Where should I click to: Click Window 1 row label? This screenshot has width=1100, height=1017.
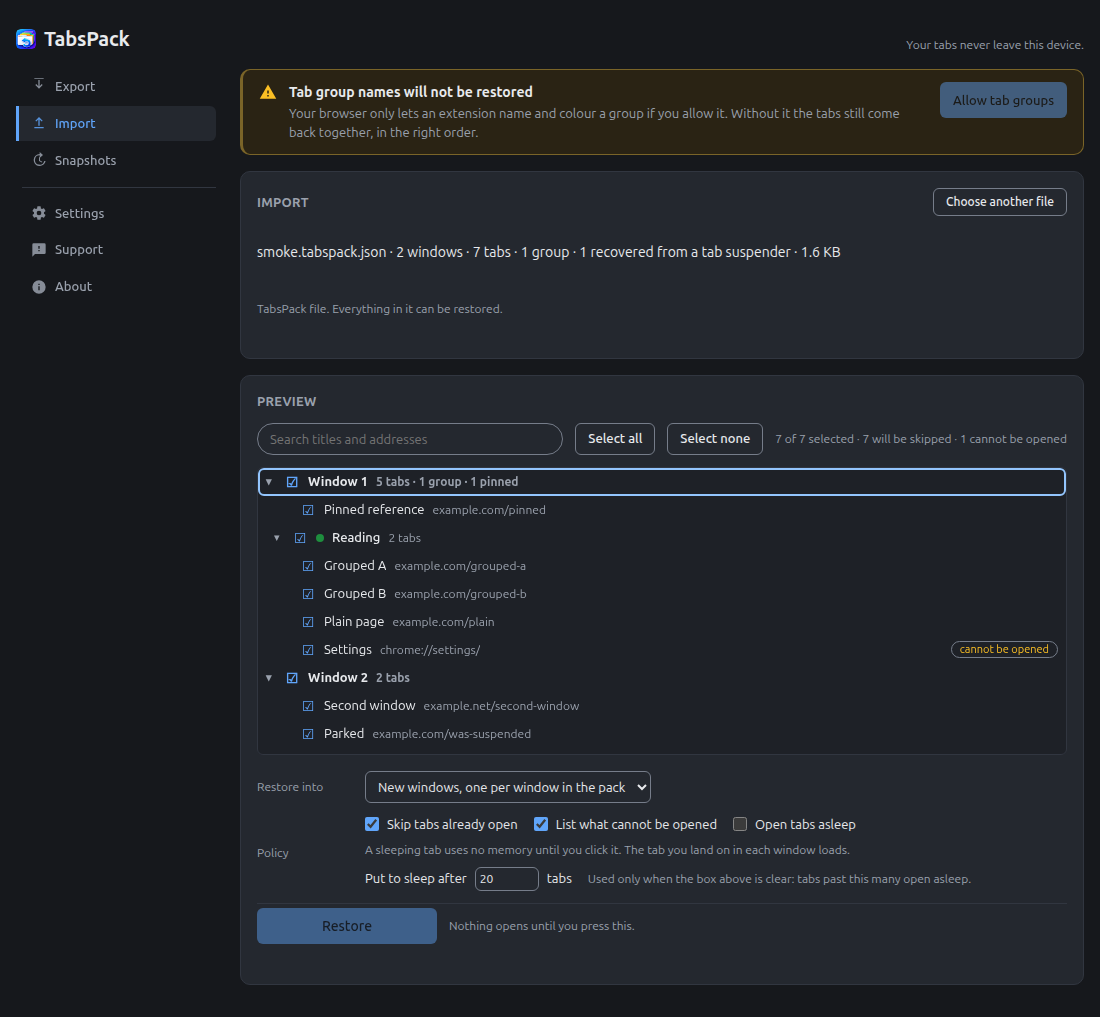click(x=337, y=482)
